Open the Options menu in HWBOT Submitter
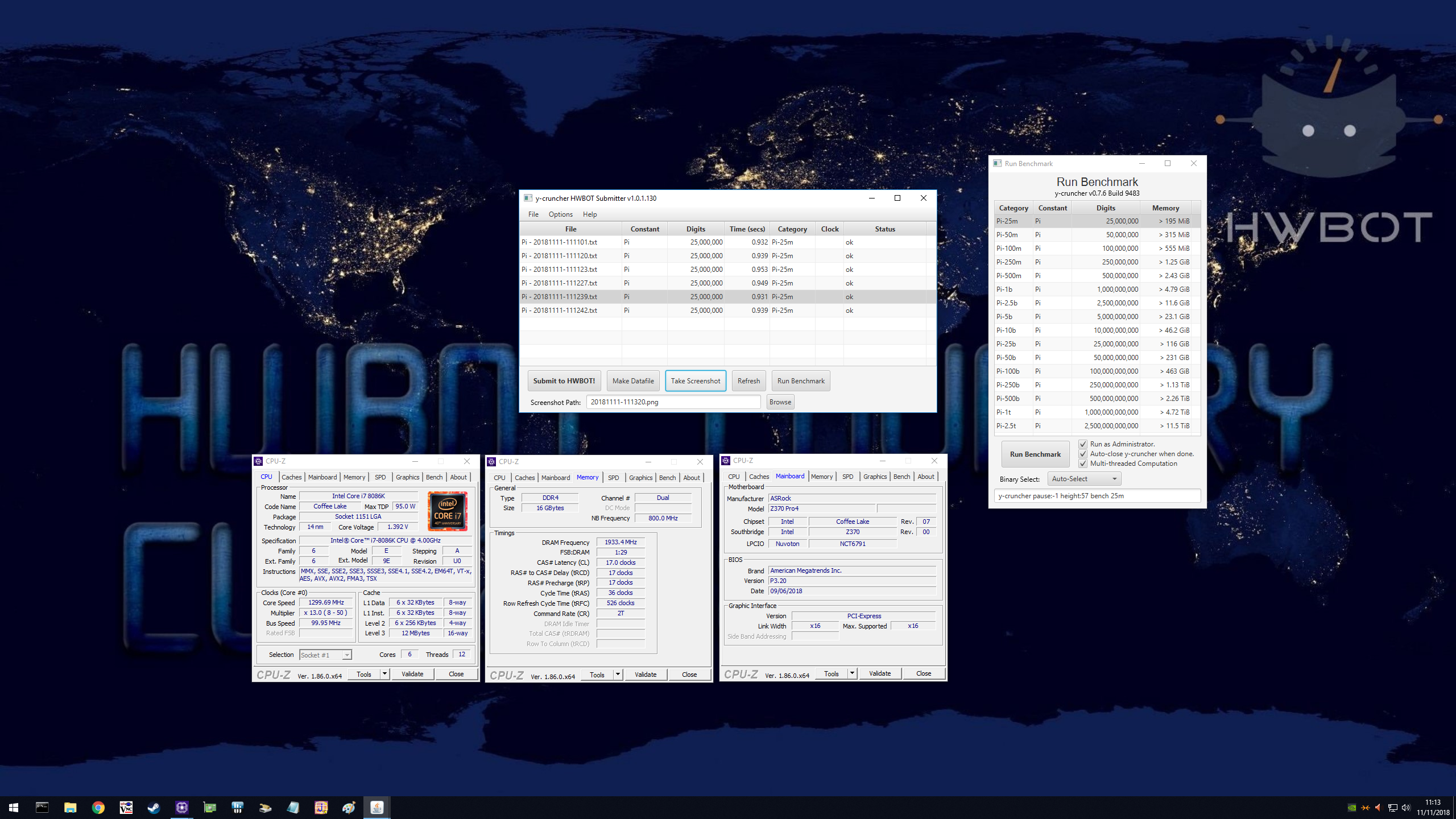Viewport: 1456px width, 819px height. point(561,214)
